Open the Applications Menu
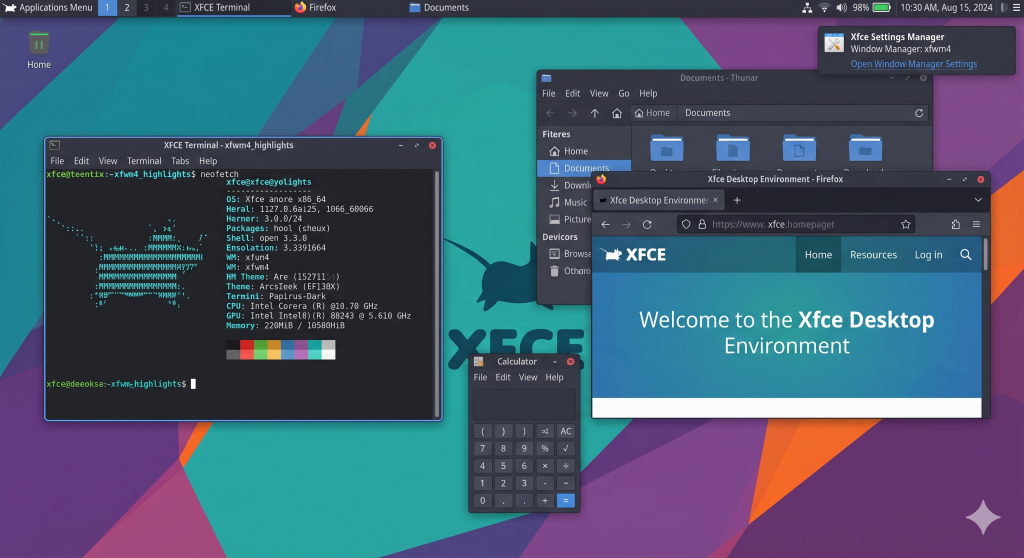Viewport: 1024px width, 558px height. pos(48,8)
